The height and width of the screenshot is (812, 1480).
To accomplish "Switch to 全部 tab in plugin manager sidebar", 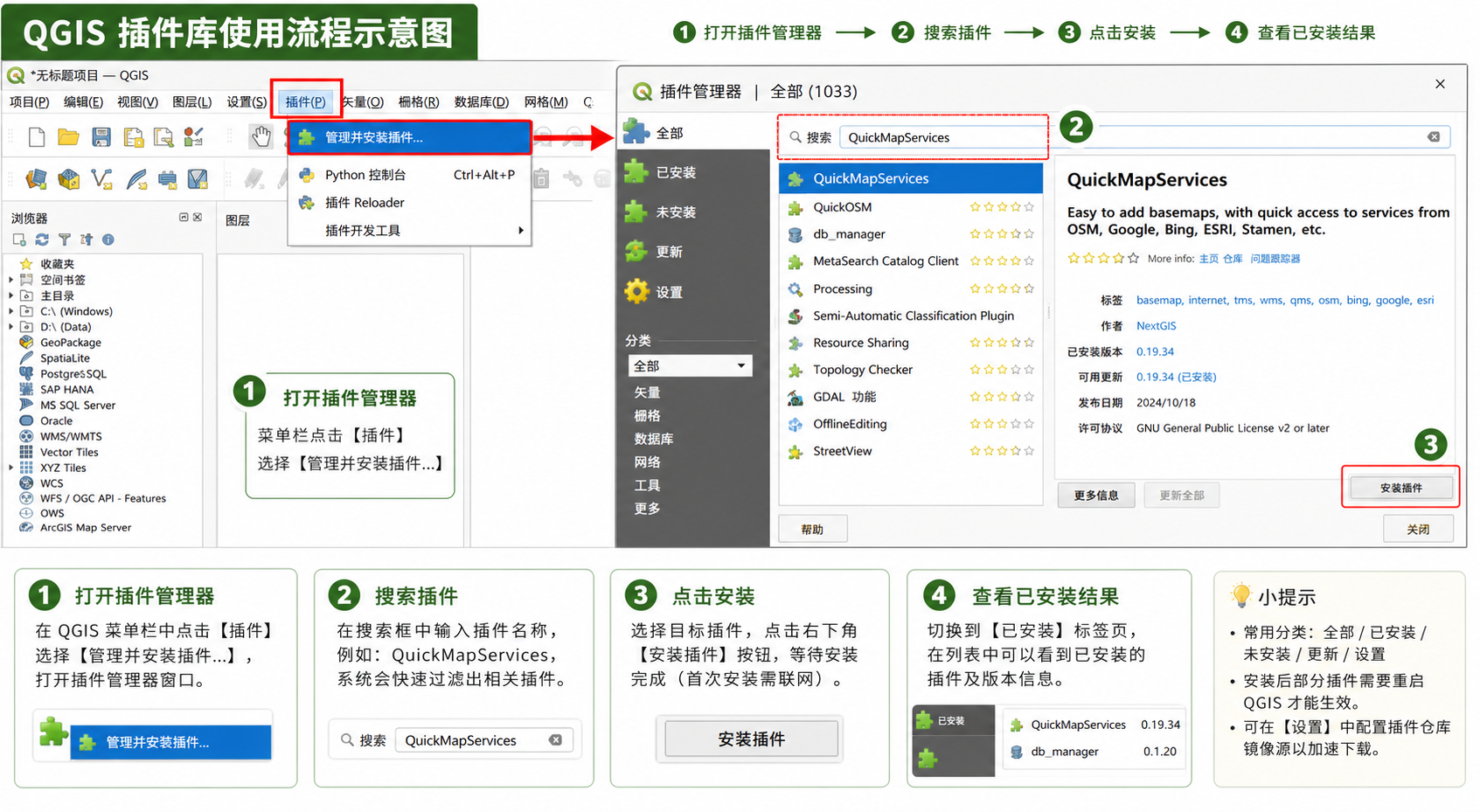I will point(692,133).
